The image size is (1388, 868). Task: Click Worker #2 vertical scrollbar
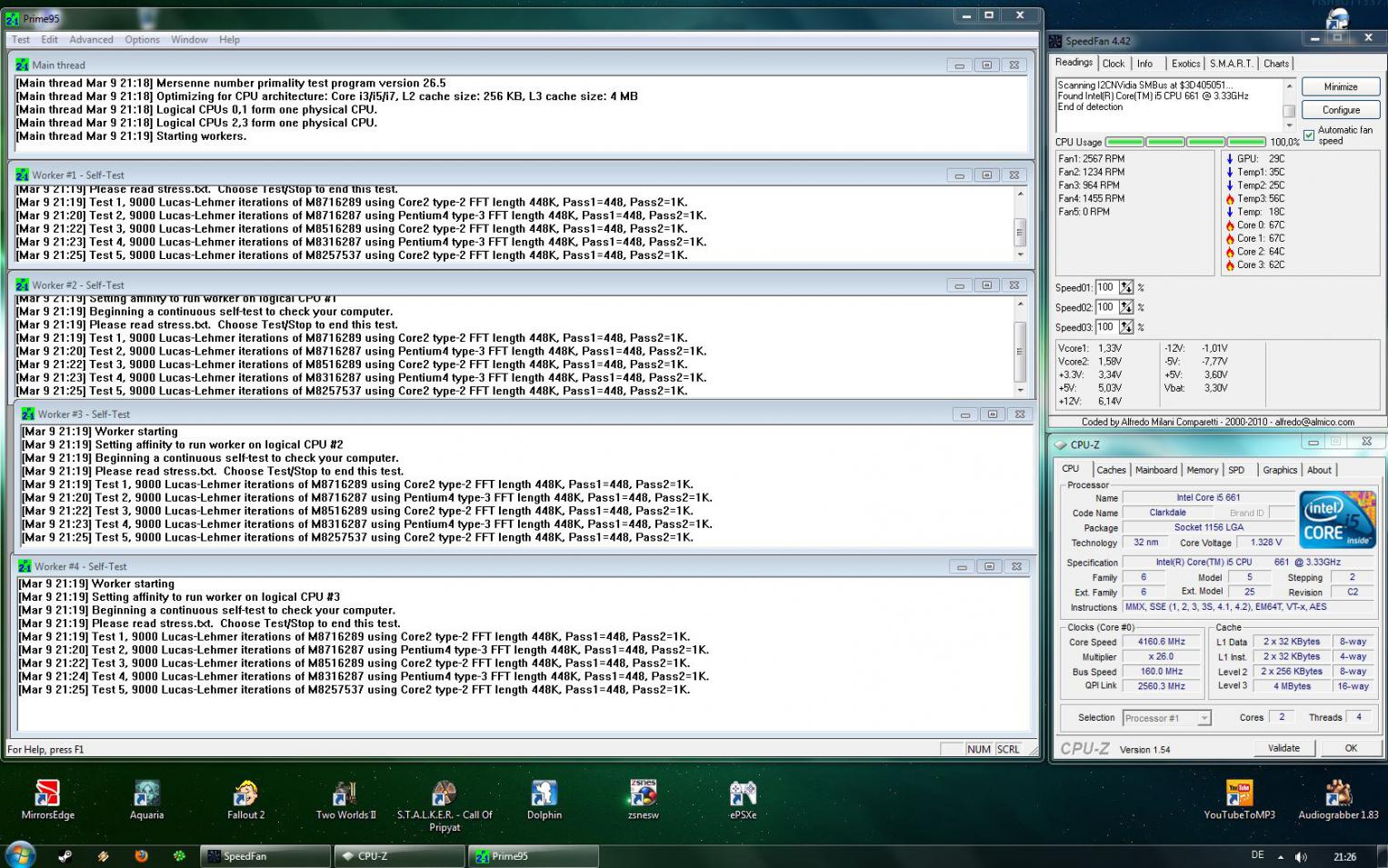click(1020, 347)
